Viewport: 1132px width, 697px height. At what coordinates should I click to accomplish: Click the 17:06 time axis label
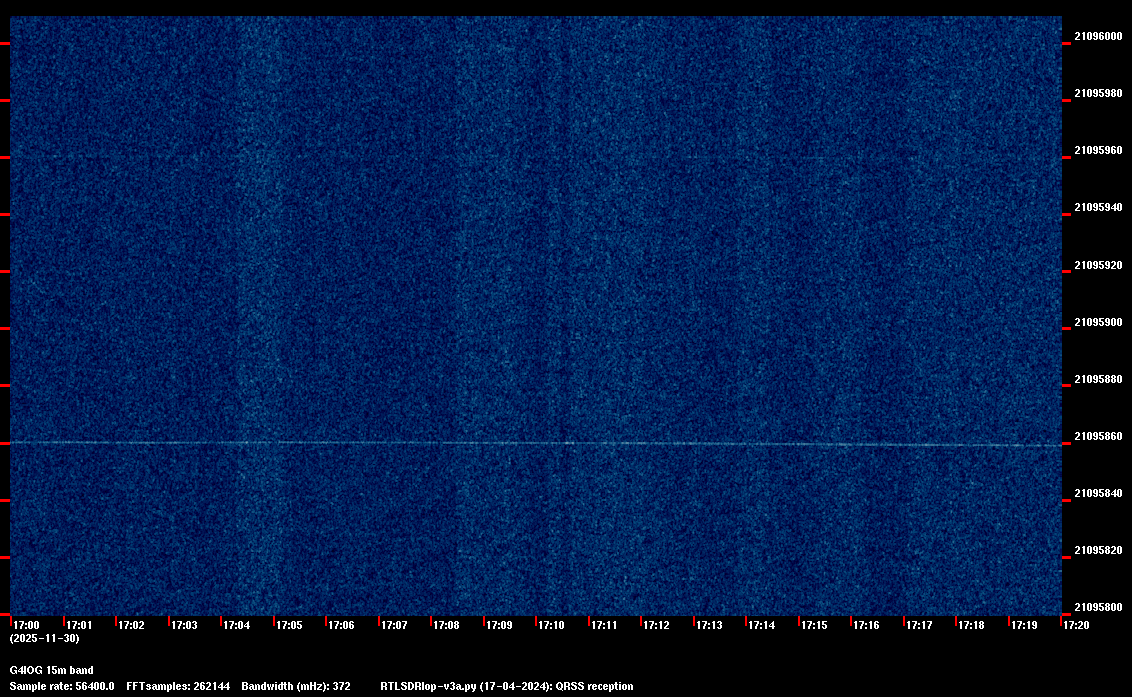click(x=341, y=625)
